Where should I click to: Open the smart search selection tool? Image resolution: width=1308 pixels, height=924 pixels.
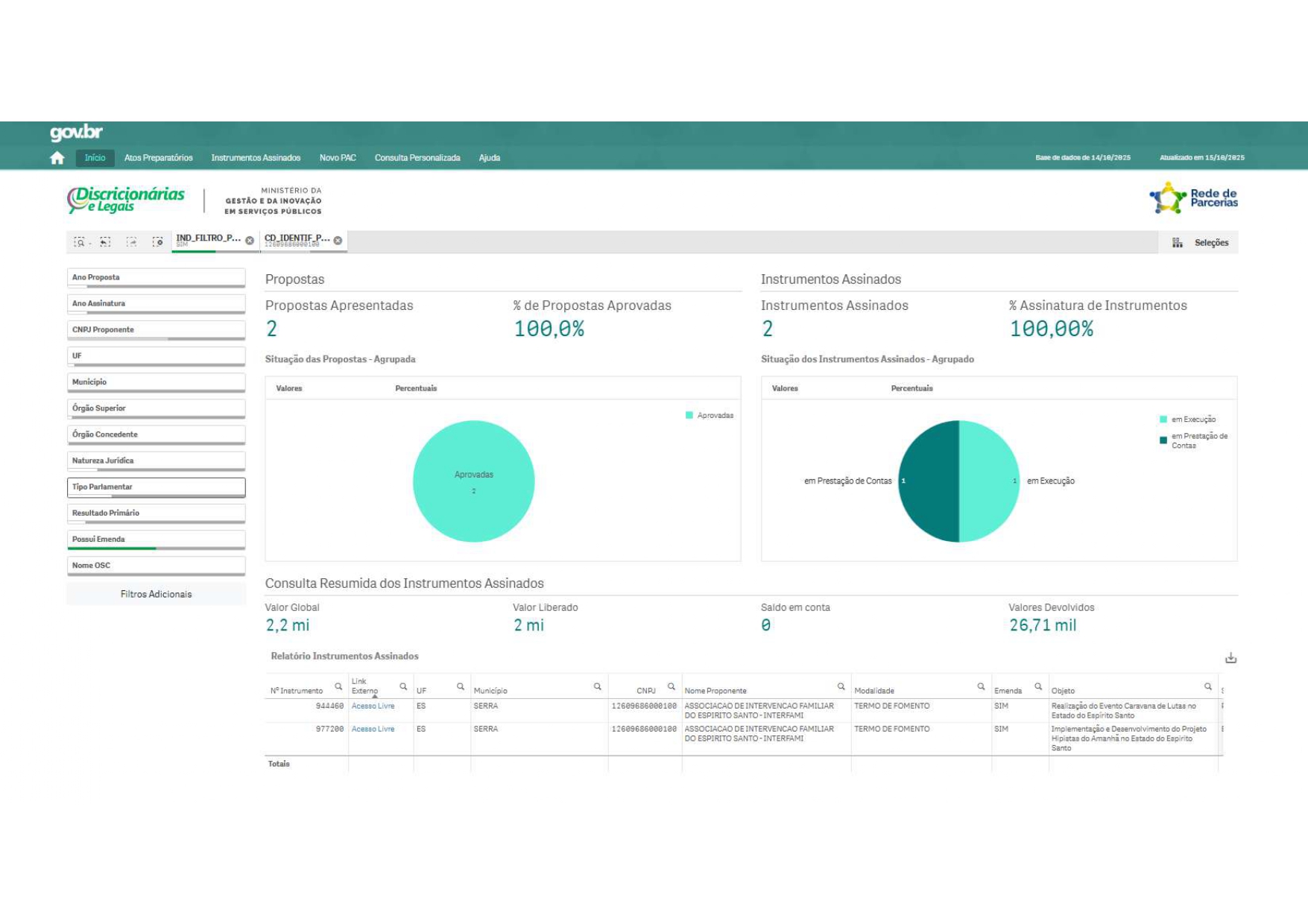point(80,242)
